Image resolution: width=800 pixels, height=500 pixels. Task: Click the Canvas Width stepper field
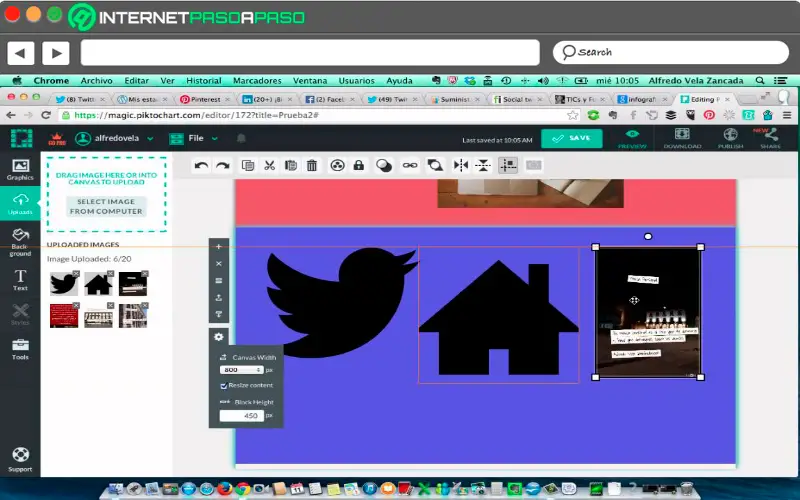(x=241, y=370)
